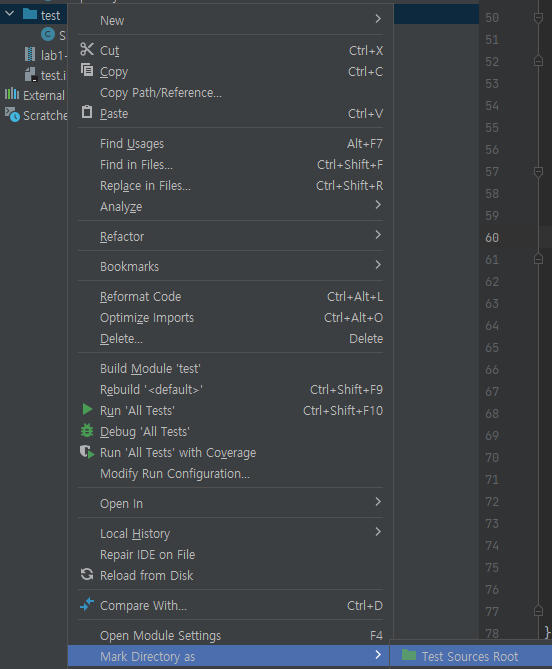Open Module Settings from menu
Image resolution: width=552 pixels, height=669 pixels.
point(160,636)
